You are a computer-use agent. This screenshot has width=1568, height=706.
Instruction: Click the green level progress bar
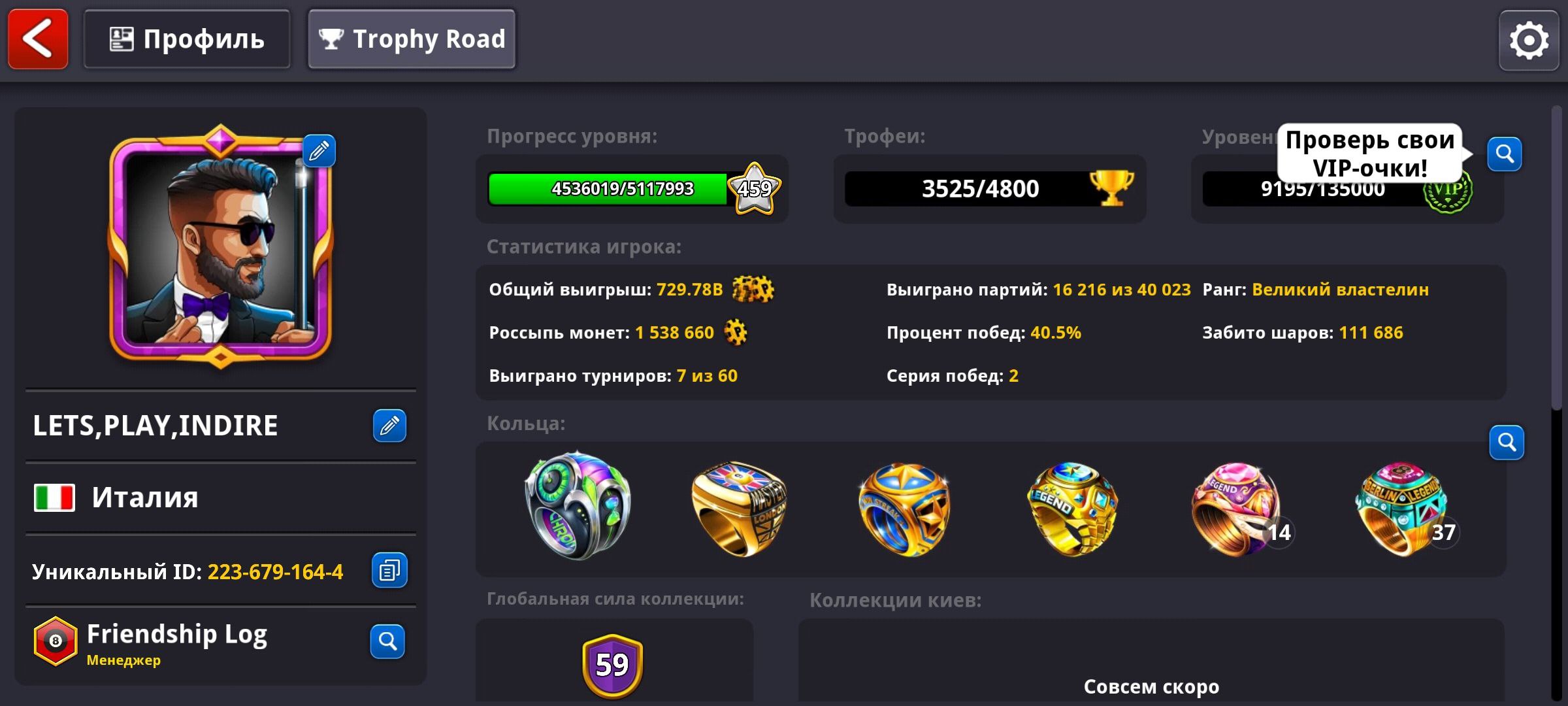608,189
